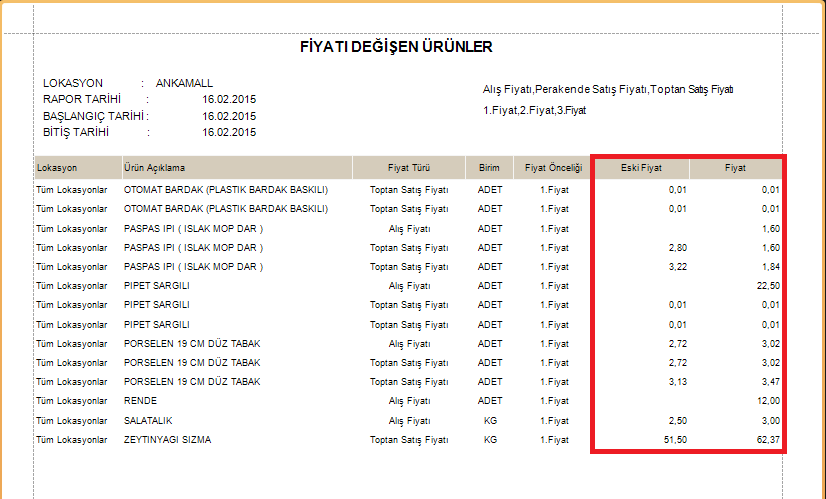
Task: Click the 3,47 price value
Action: click(x=771, y=382)
